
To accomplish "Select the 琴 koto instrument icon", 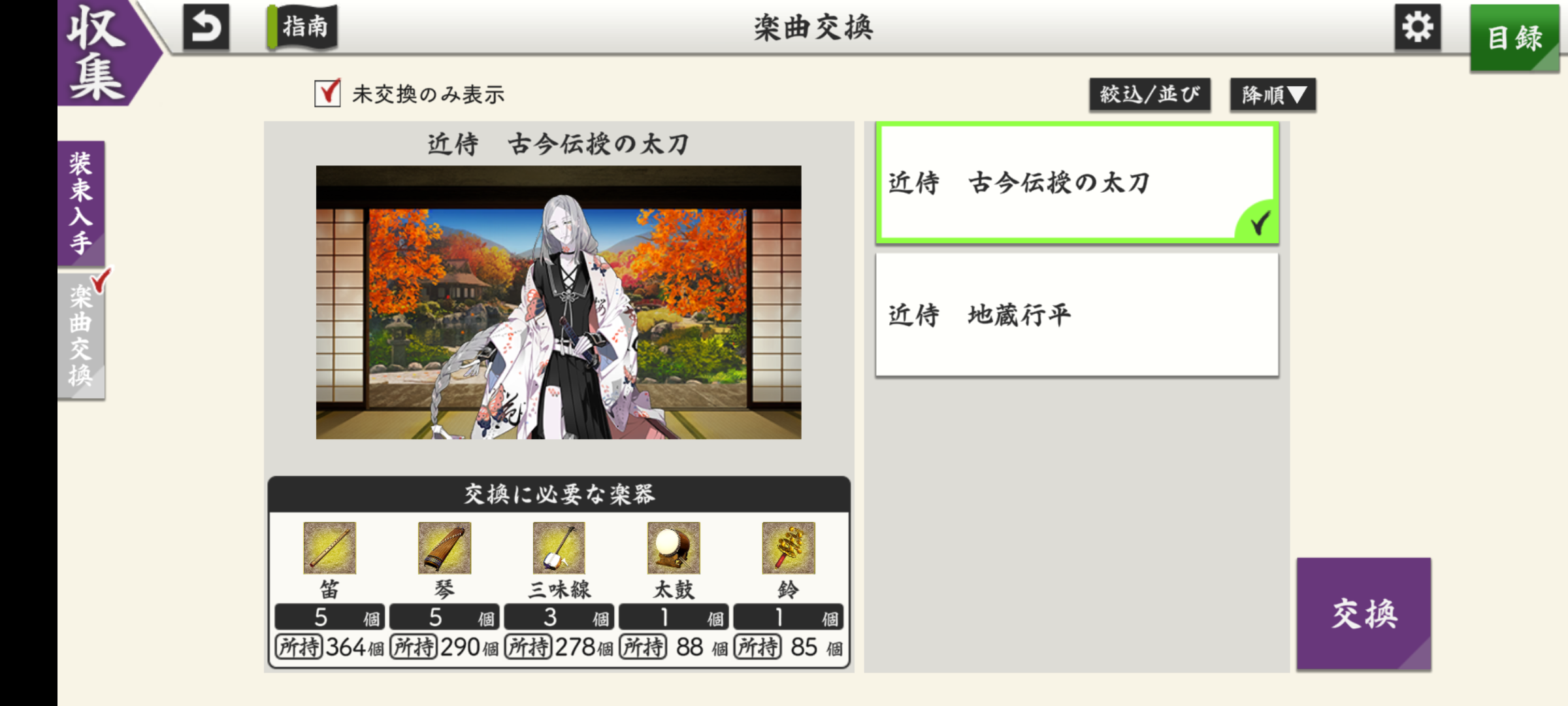I will tap(444, 548).
